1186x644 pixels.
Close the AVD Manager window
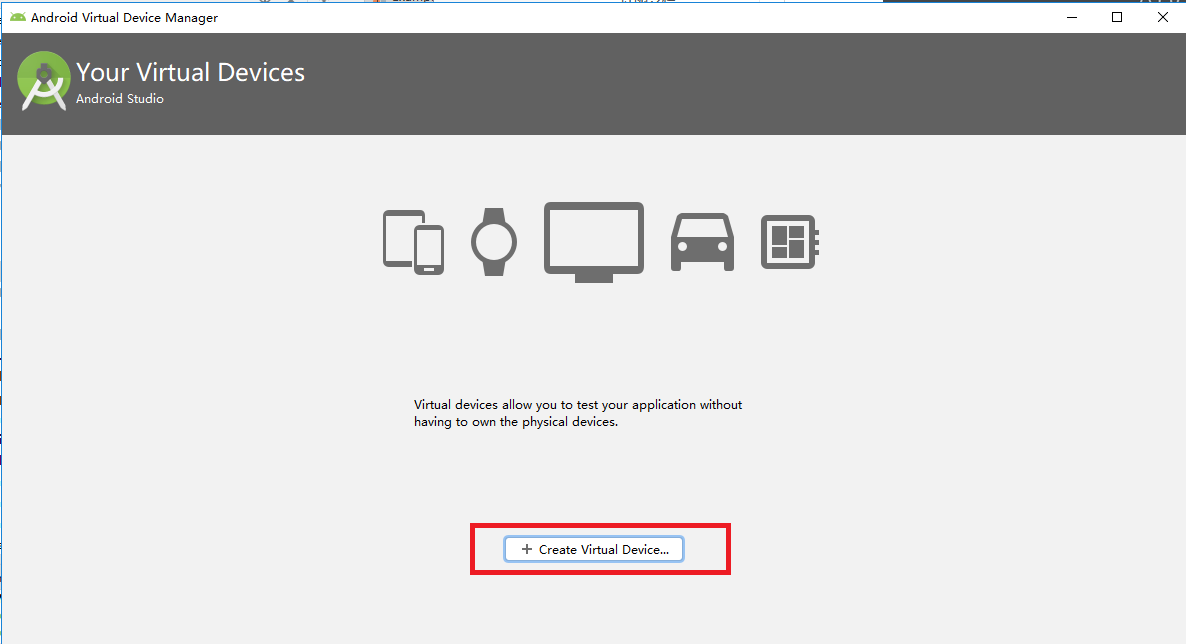1163,17
